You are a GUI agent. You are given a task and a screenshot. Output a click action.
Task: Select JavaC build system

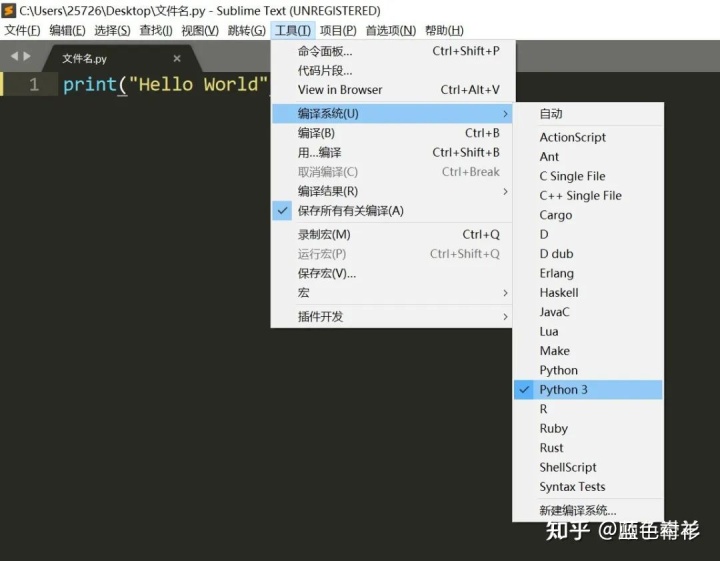pyautogui.click(x=588, y=312)
